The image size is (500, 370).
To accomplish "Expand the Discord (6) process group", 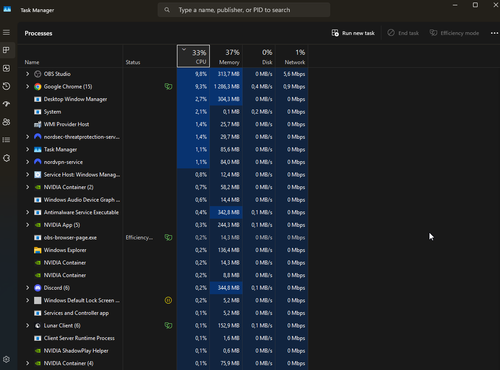I will 28,288.
